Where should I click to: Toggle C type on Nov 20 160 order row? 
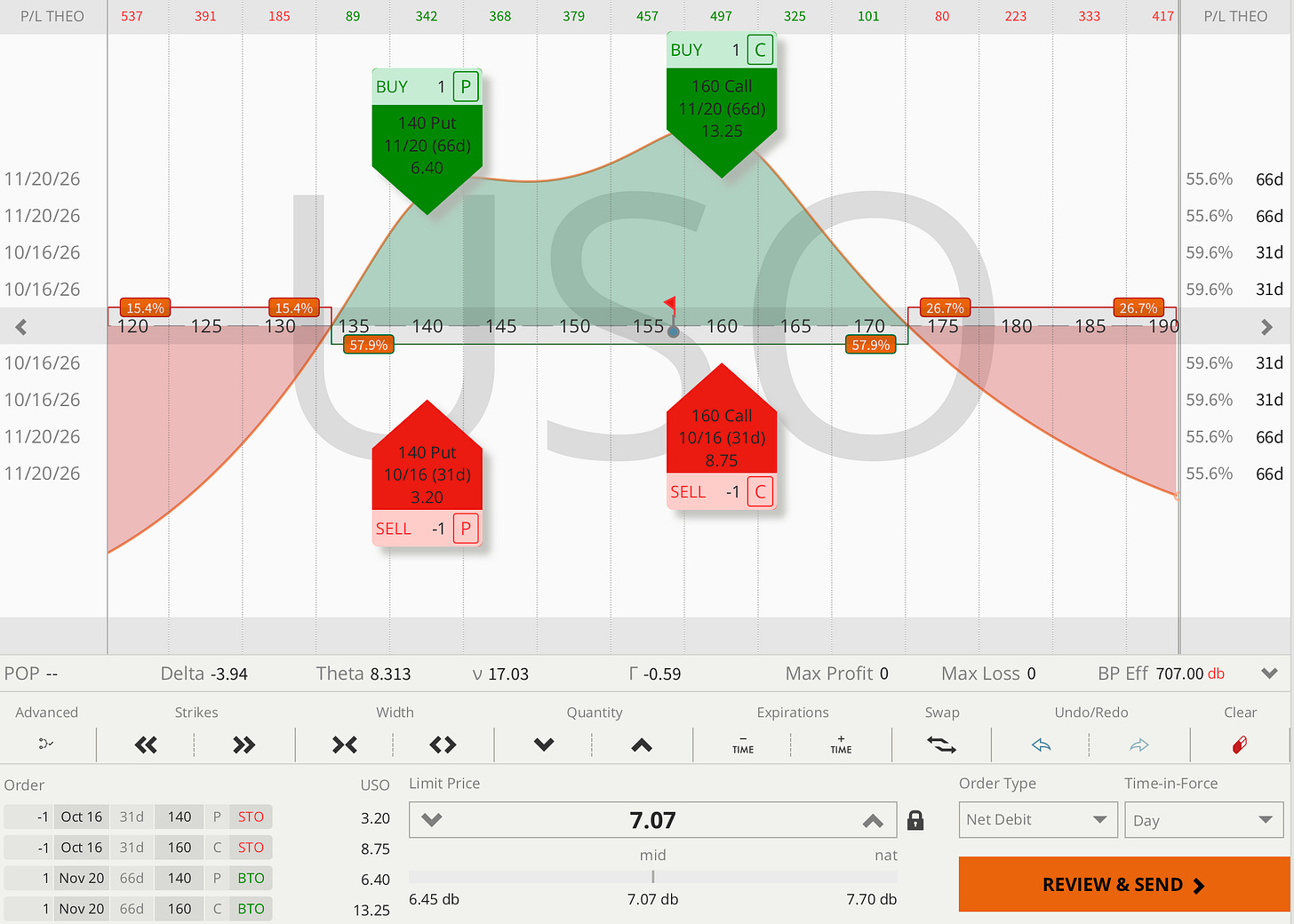tap(217, 909)
